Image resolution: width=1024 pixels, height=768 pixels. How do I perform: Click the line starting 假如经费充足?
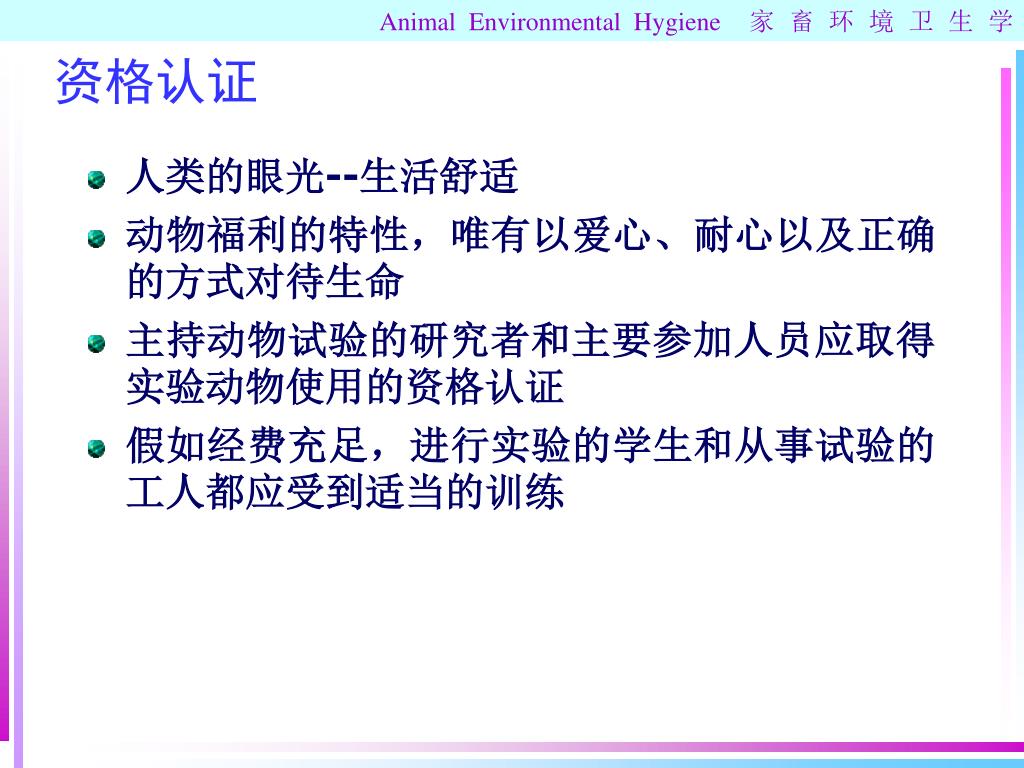(530, 445)
